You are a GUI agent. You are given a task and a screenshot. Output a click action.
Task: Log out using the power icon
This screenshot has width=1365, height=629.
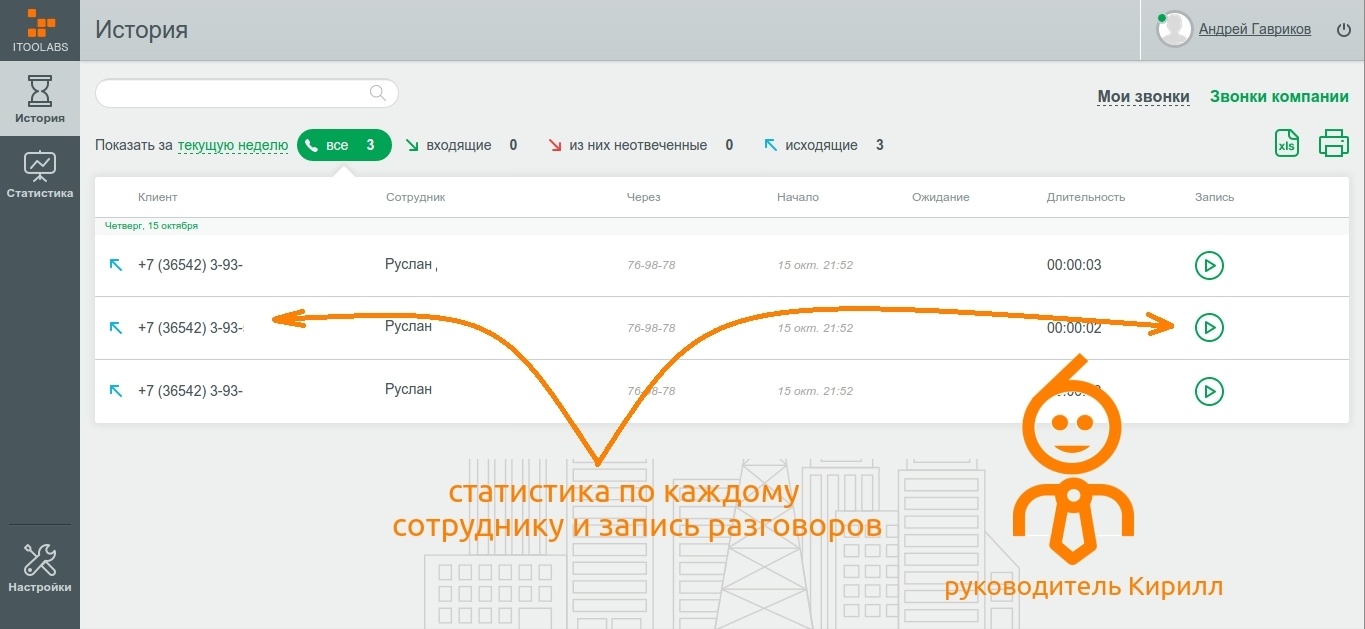coord(1343,29)
